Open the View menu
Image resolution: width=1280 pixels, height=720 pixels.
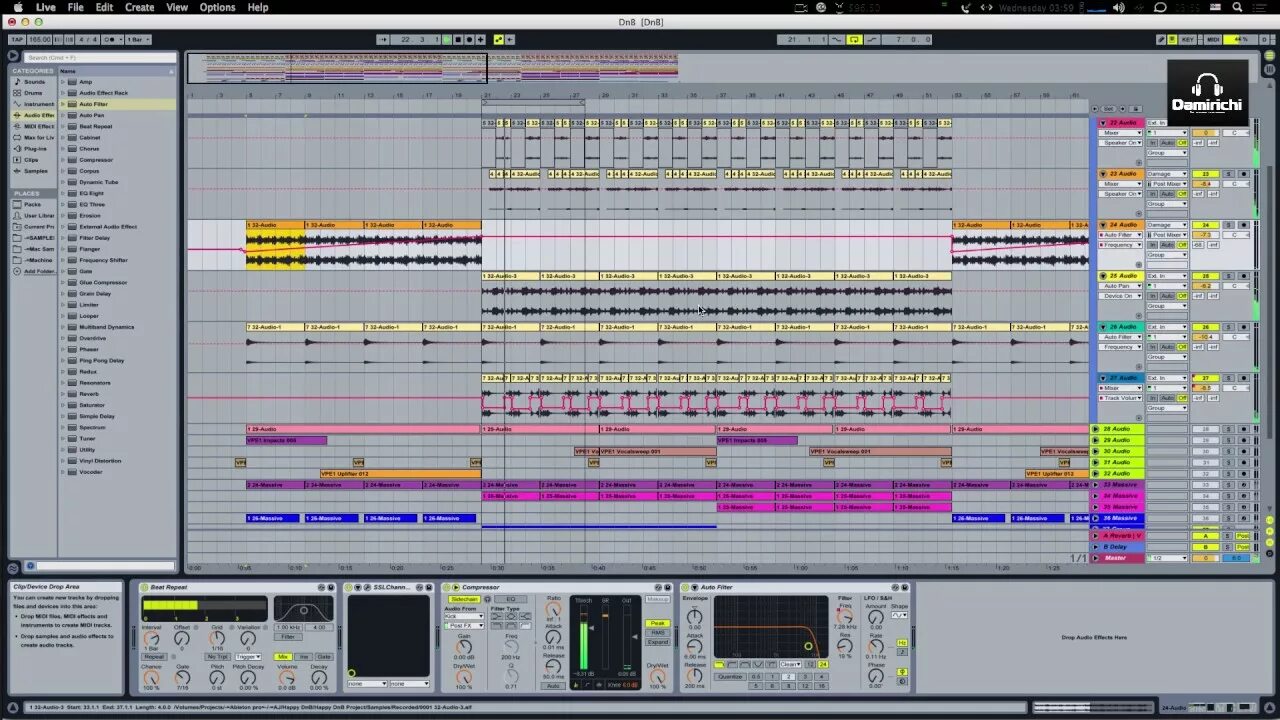177,7
